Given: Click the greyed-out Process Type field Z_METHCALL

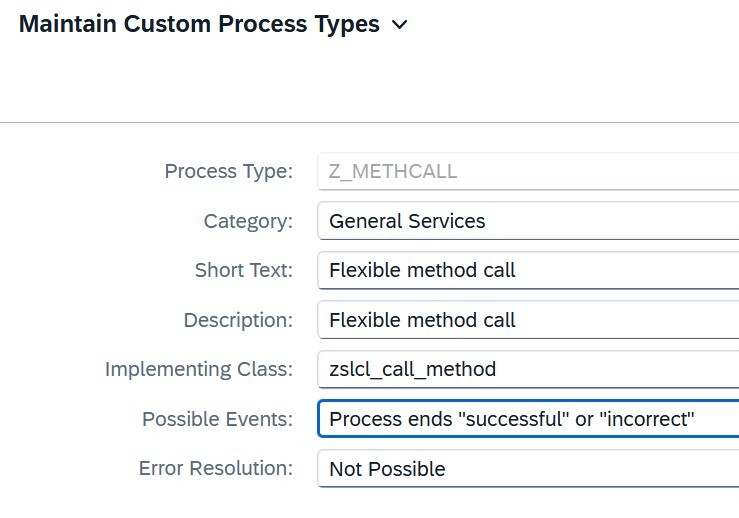Looking at the screenshot, I should pos(528,171).
